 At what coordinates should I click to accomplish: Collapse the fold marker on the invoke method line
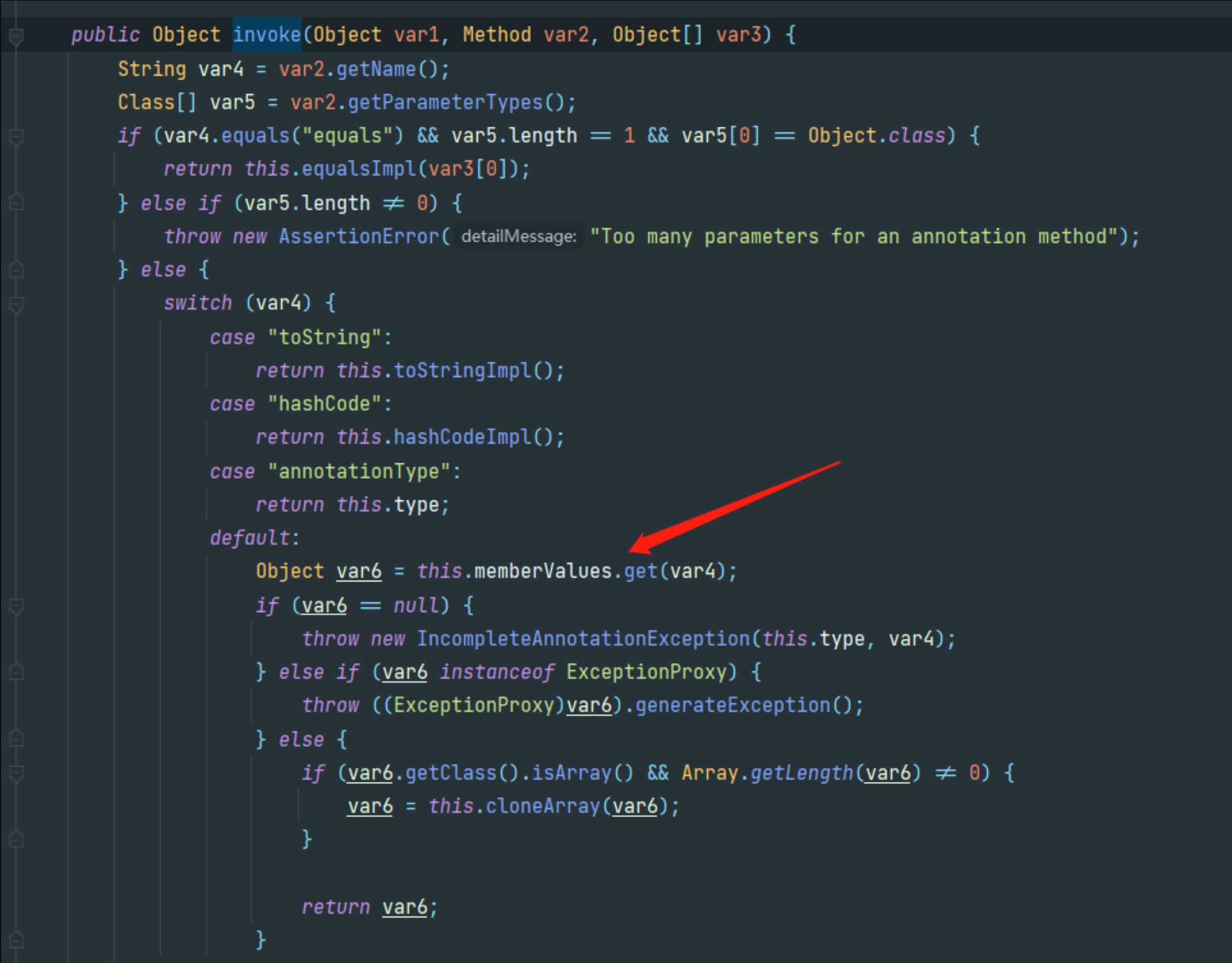coord(16,36)
